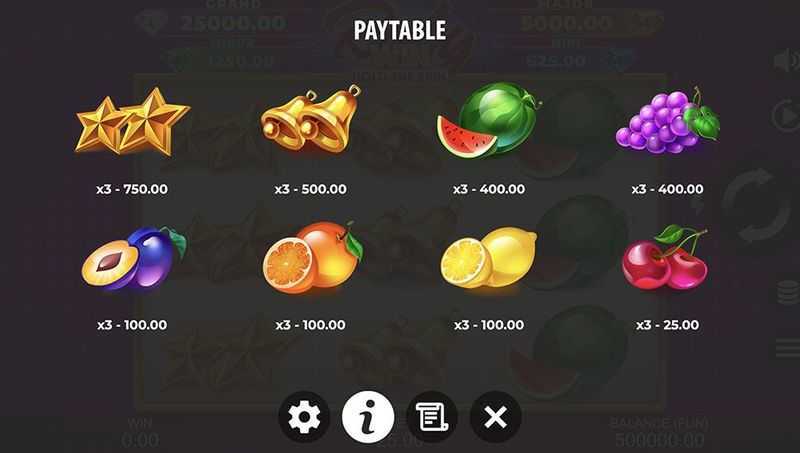Image resolution: width=800 pixels, height=453 pixels.
Task: Click the x3 - 750.00 payout text
Action: 132,189
